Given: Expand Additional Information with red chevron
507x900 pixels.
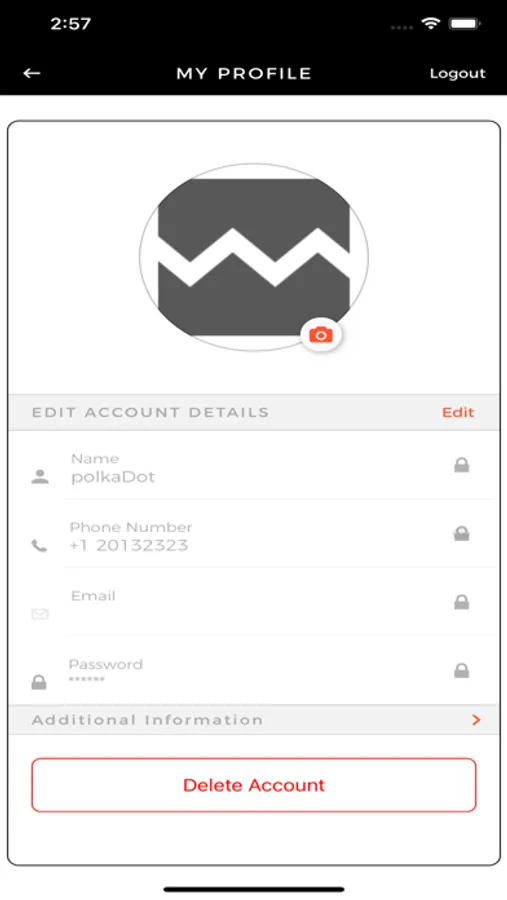Looking at the screenshot, I should [475, 720].
